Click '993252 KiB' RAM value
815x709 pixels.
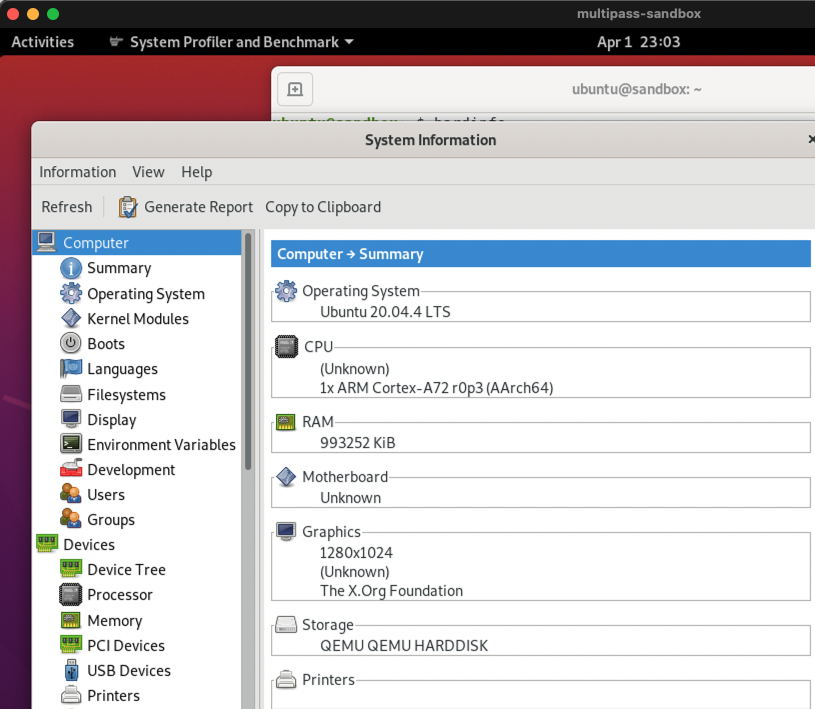(x=358, y=443)
